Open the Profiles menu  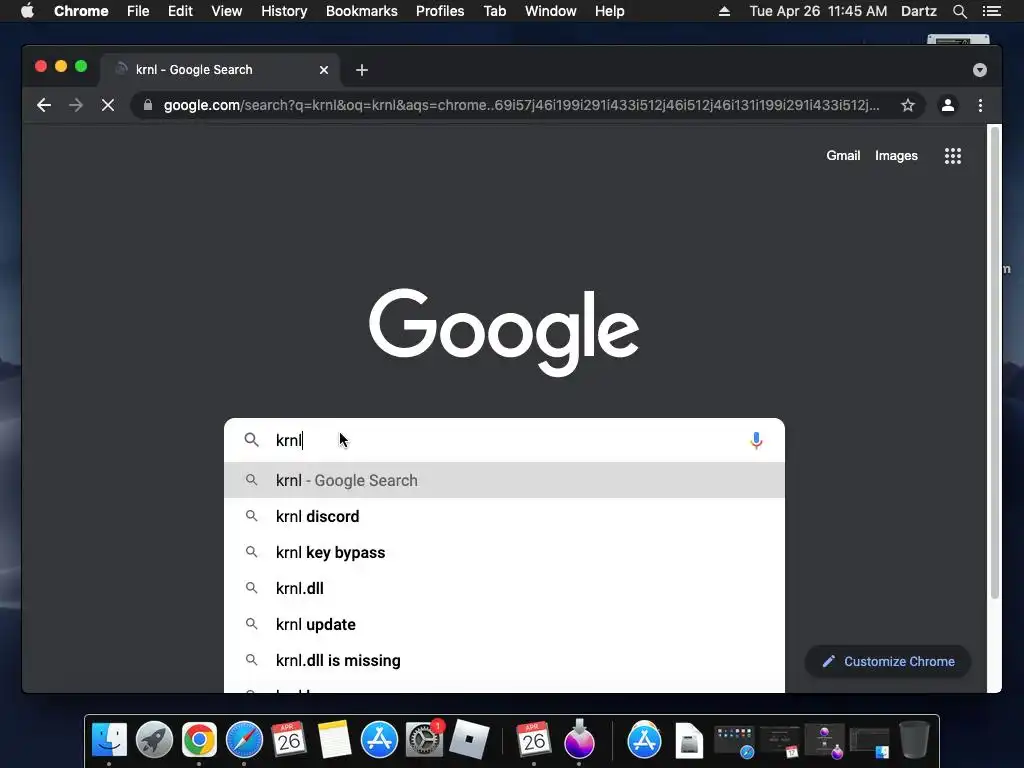pos(440,11)
